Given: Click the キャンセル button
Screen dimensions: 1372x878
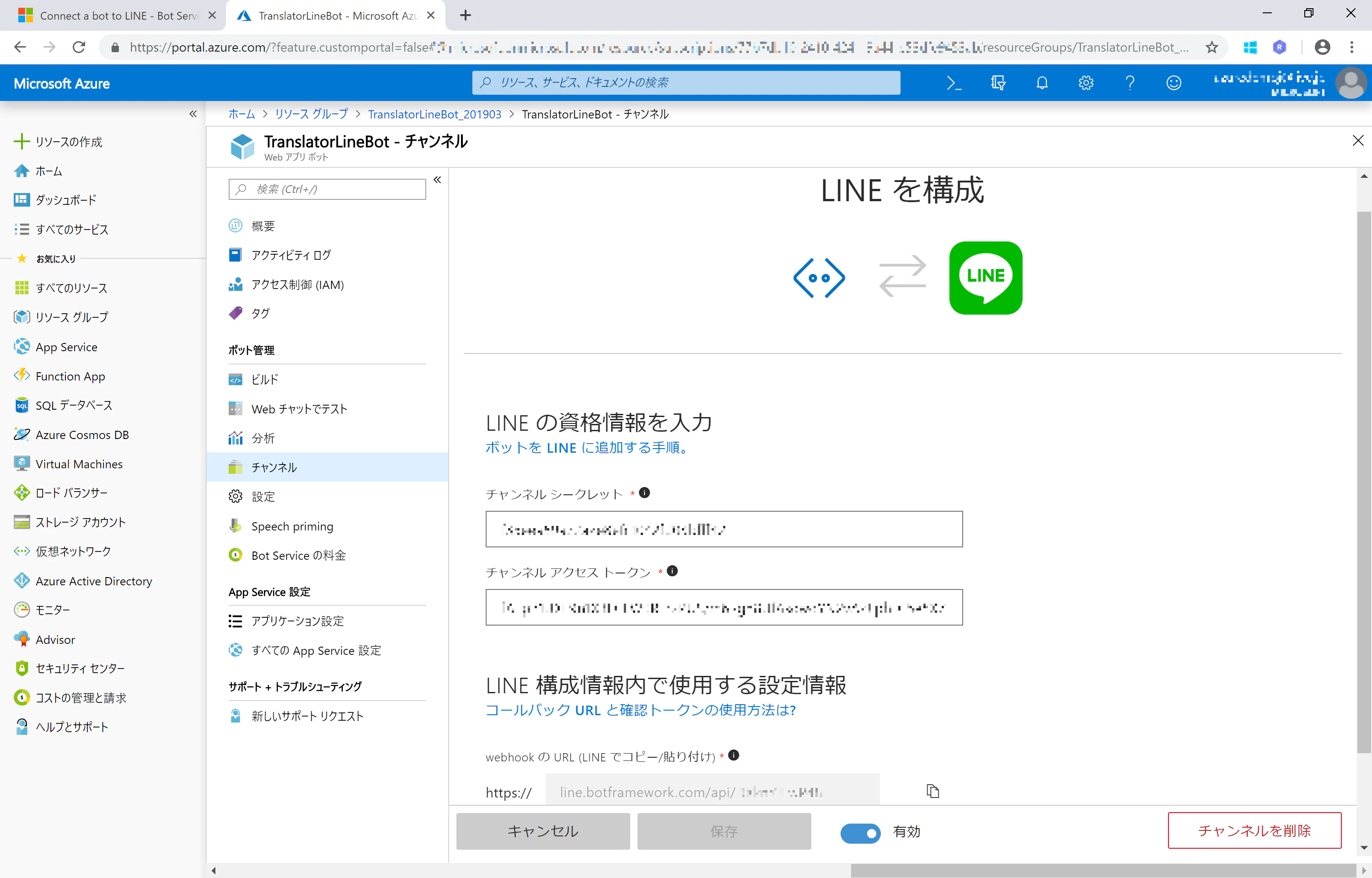Looking at the screenshot, I should pyautogui.click(x=543, y=831).
